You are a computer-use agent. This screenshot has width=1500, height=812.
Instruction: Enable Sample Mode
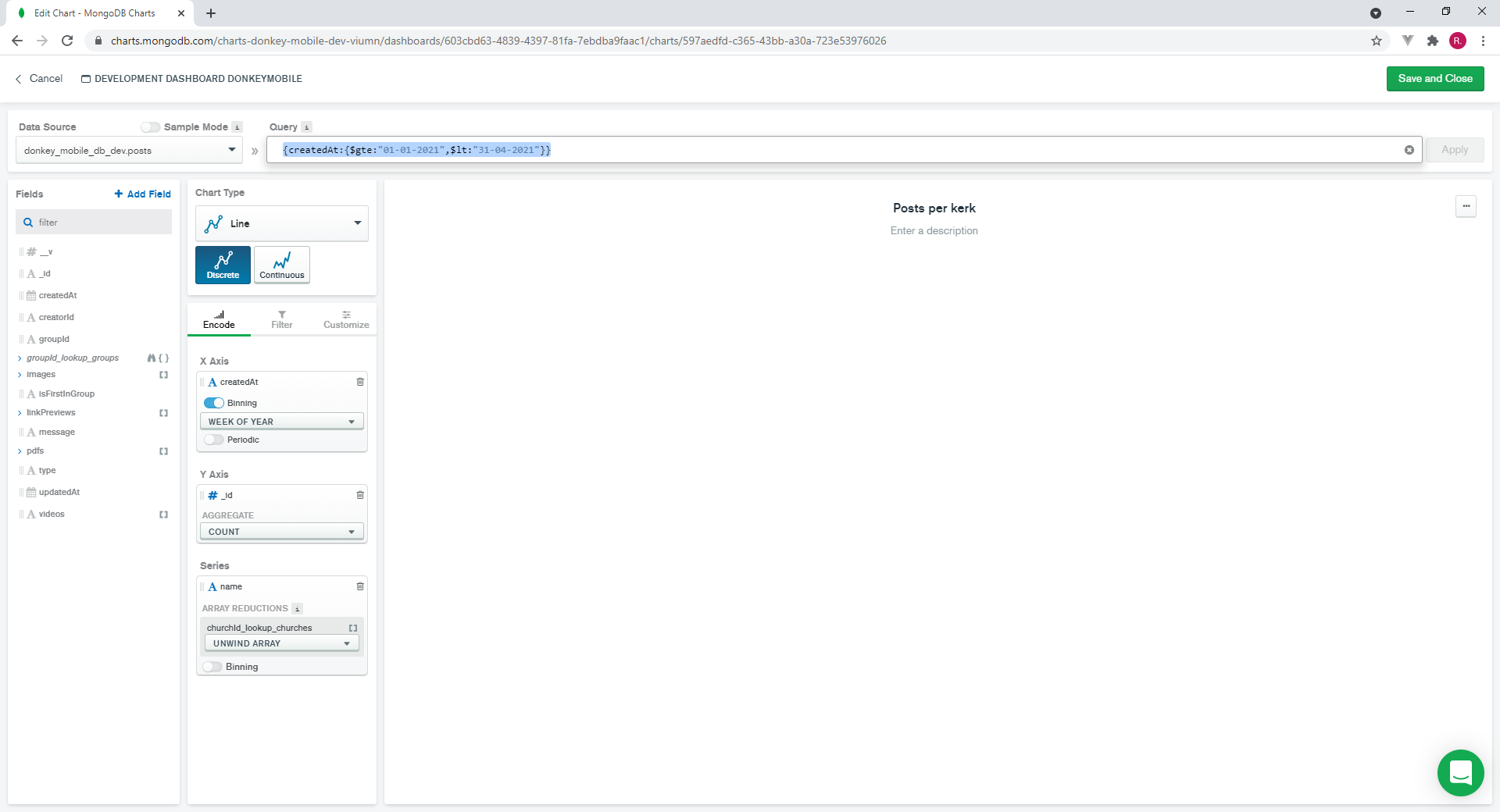[x=150, y=126]
